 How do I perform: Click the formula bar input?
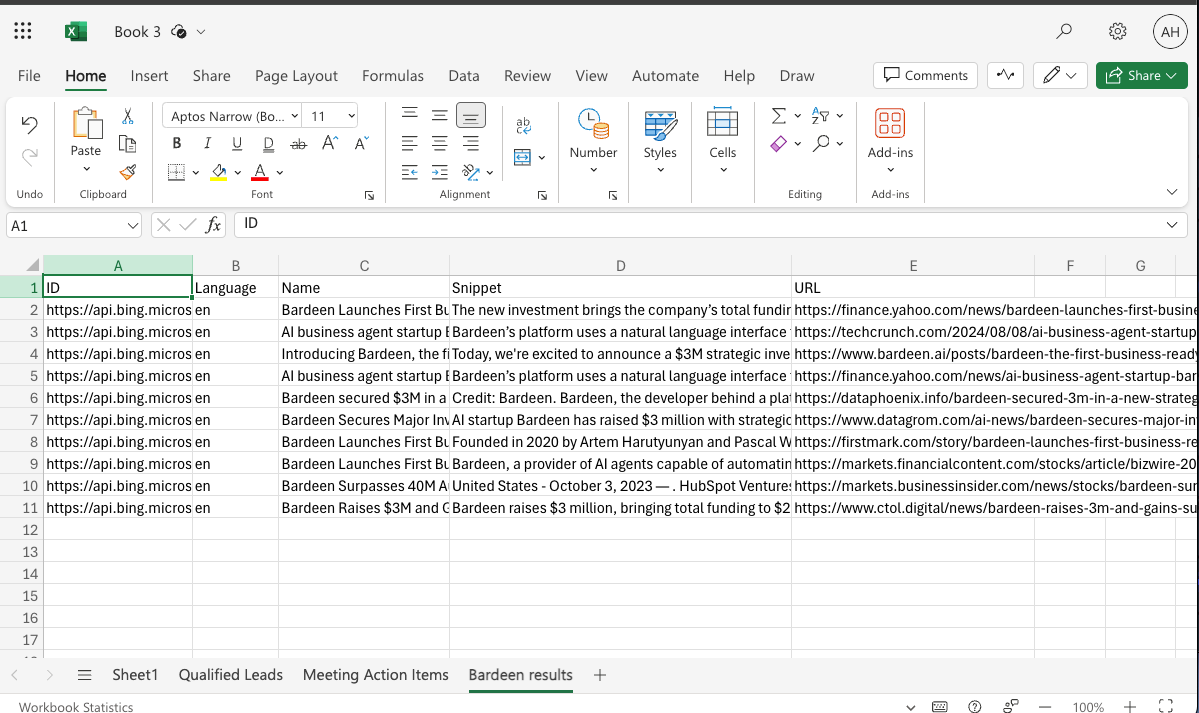tap(710, 224)
